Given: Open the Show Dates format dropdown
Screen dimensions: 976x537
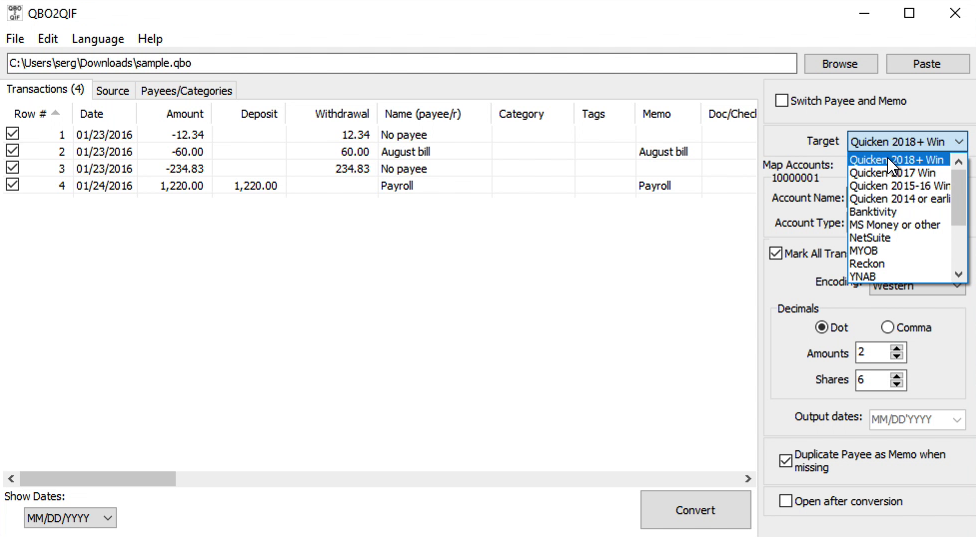Looking at the screenshot, I should click(x=70, y=518).
